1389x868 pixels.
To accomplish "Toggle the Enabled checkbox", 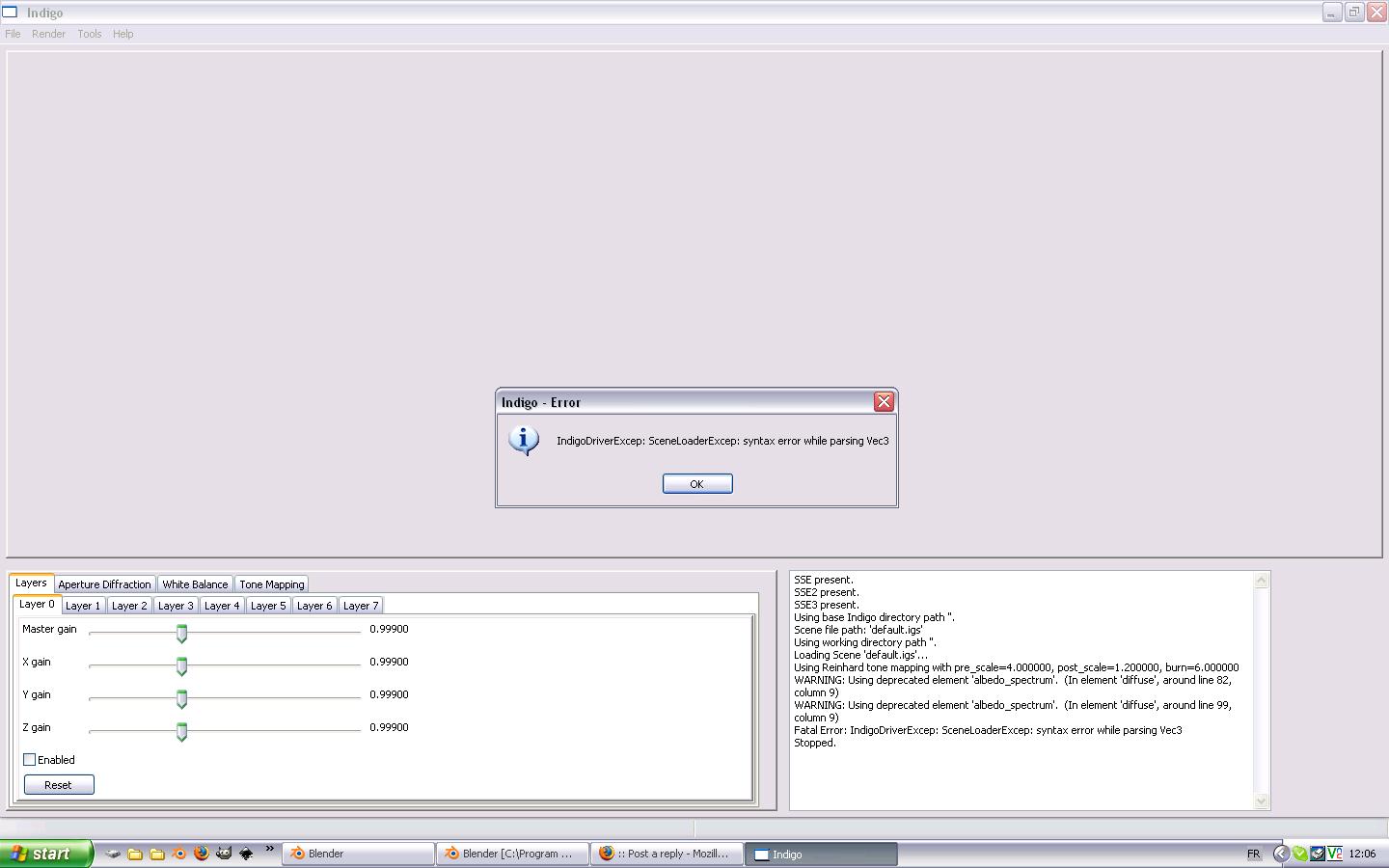I will (30, 760).
